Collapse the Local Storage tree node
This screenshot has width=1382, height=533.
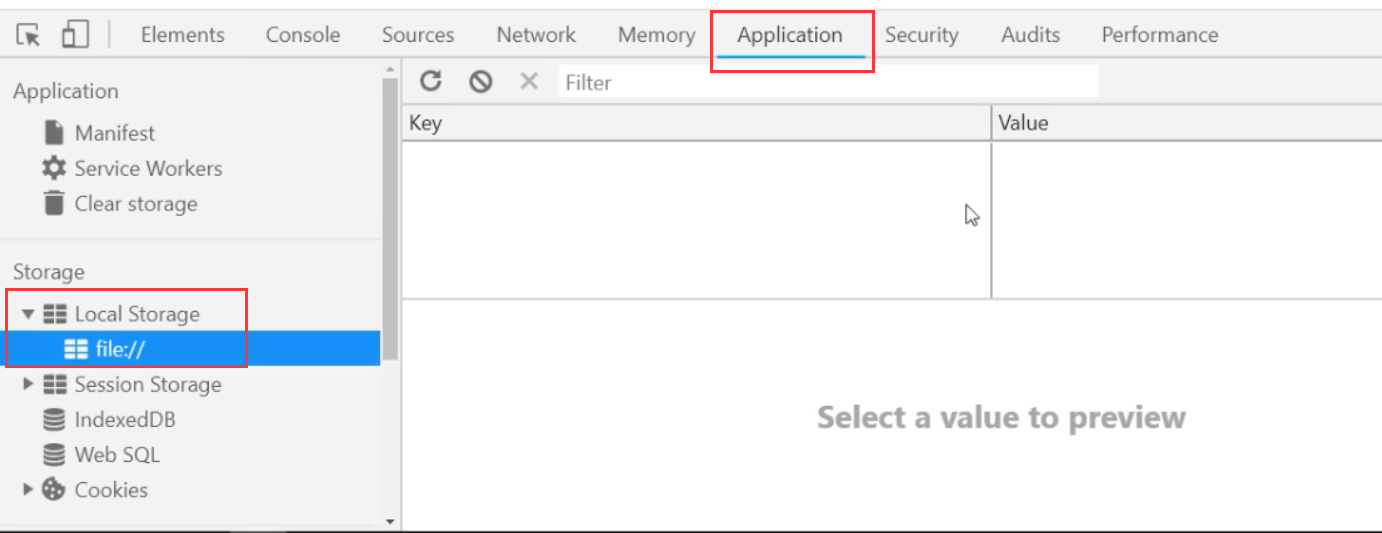28,314
